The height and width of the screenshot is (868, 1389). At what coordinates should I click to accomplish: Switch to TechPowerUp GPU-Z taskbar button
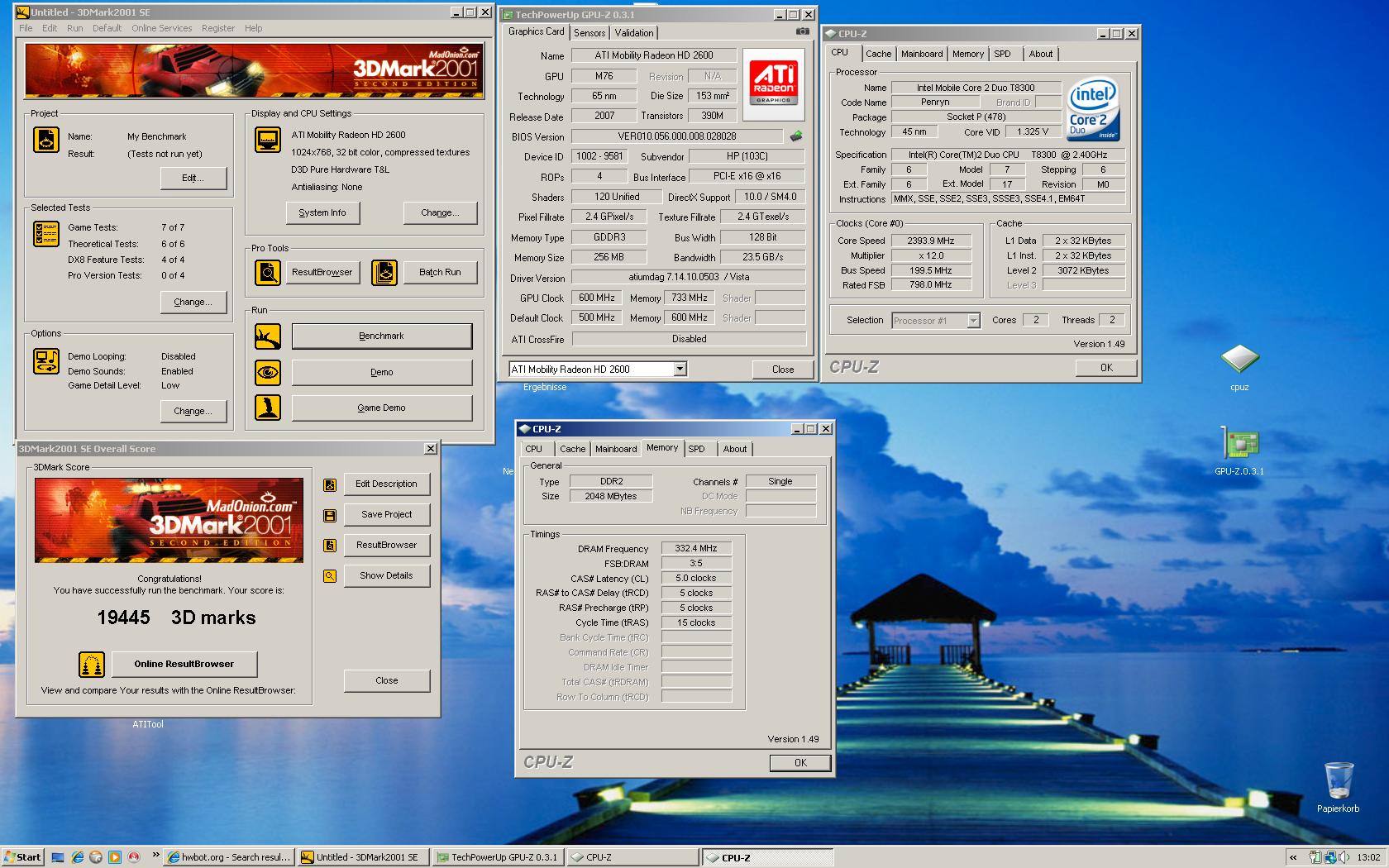click(497, 857)
